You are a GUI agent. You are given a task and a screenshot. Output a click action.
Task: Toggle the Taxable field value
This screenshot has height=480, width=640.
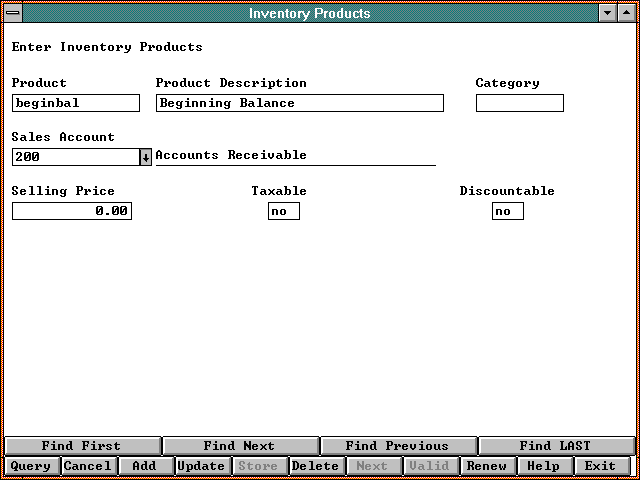point(284,211)
